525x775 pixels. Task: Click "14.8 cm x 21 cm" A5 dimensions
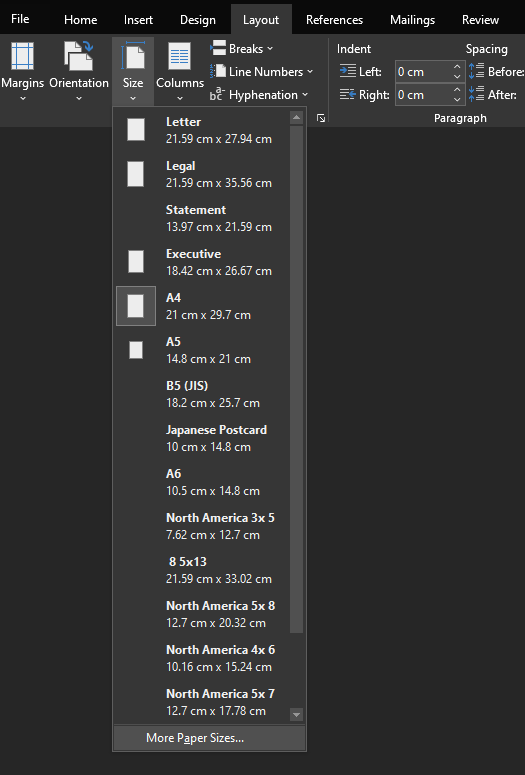(208, 359)
